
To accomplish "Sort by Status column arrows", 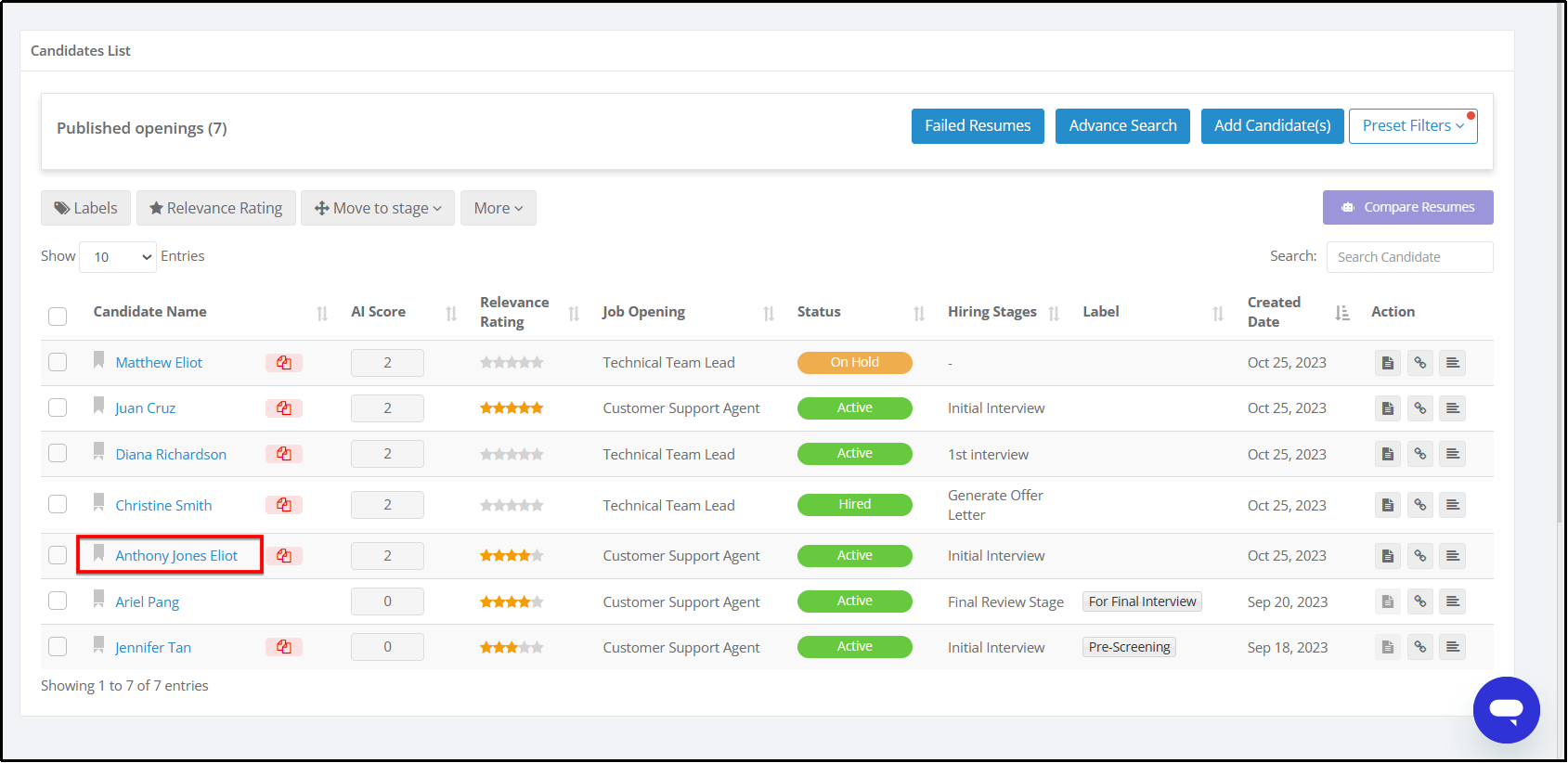I will (919, 314).
